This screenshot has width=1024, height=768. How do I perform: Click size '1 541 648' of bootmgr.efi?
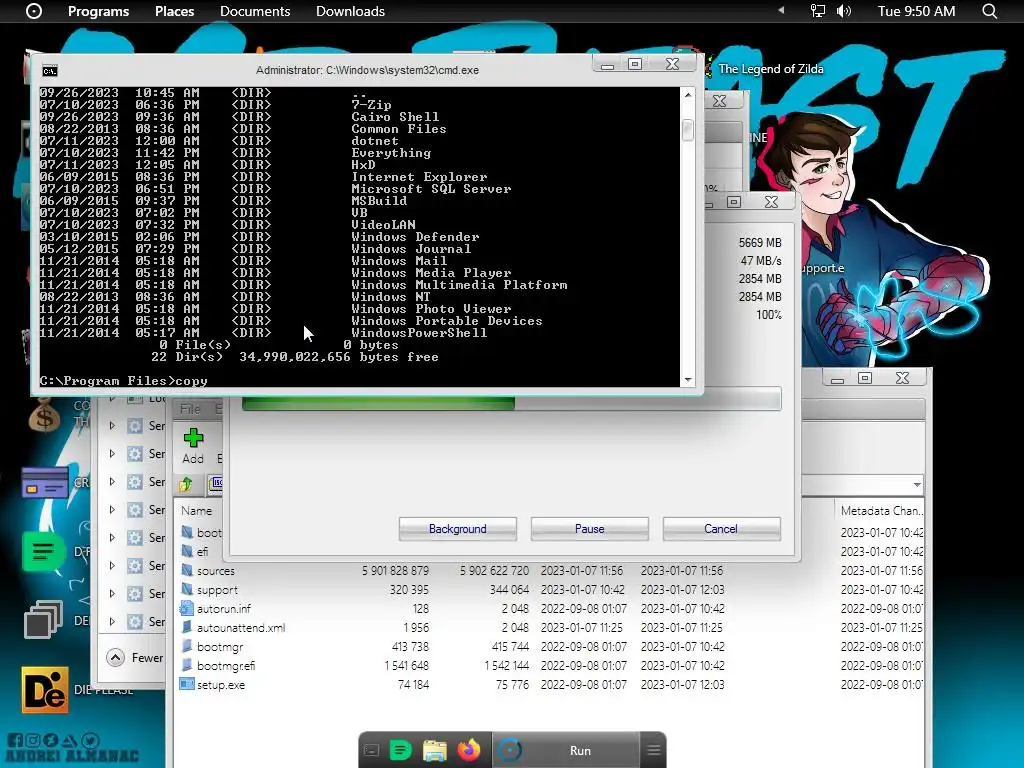pyautogui.click(x=406, y=665)
